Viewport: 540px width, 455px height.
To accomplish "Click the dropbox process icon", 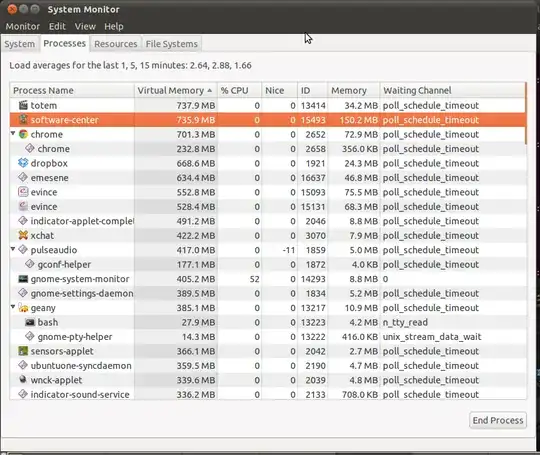I will coord(23,163).
